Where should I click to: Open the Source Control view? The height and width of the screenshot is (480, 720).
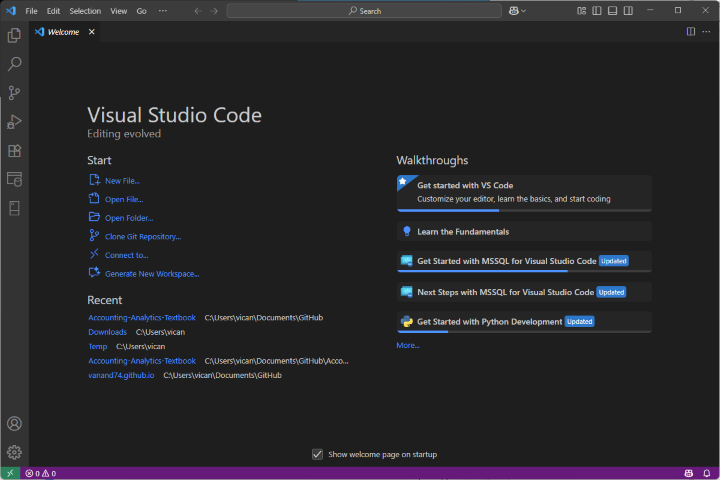coord(14,93)
